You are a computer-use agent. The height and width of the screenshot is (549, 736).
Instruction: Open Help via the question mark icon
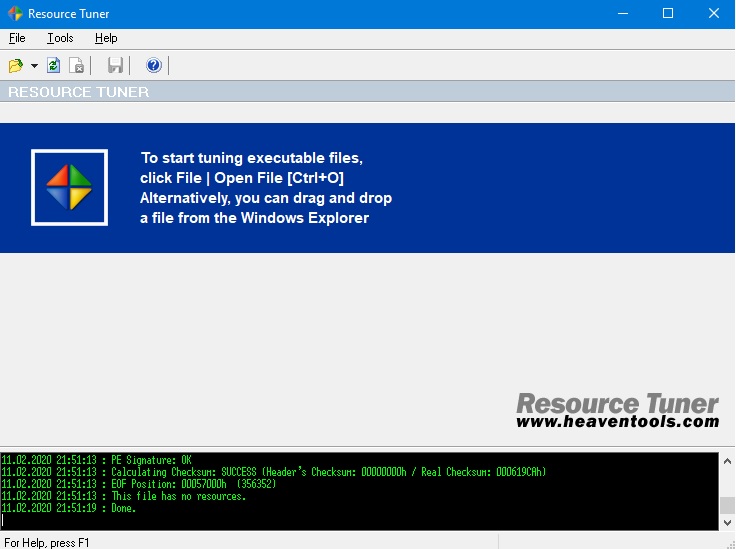[x=153, y=66]
